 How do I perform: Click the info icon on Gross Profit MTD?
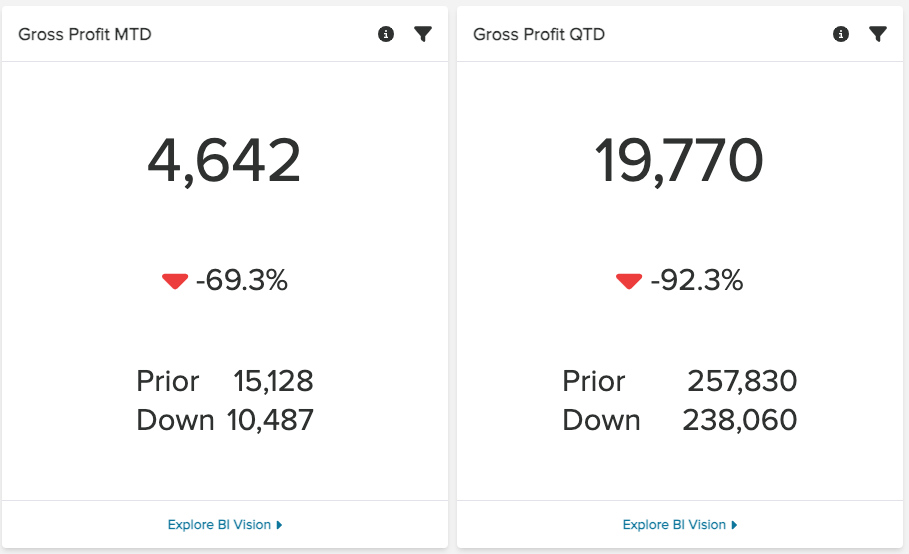point(386,34)
